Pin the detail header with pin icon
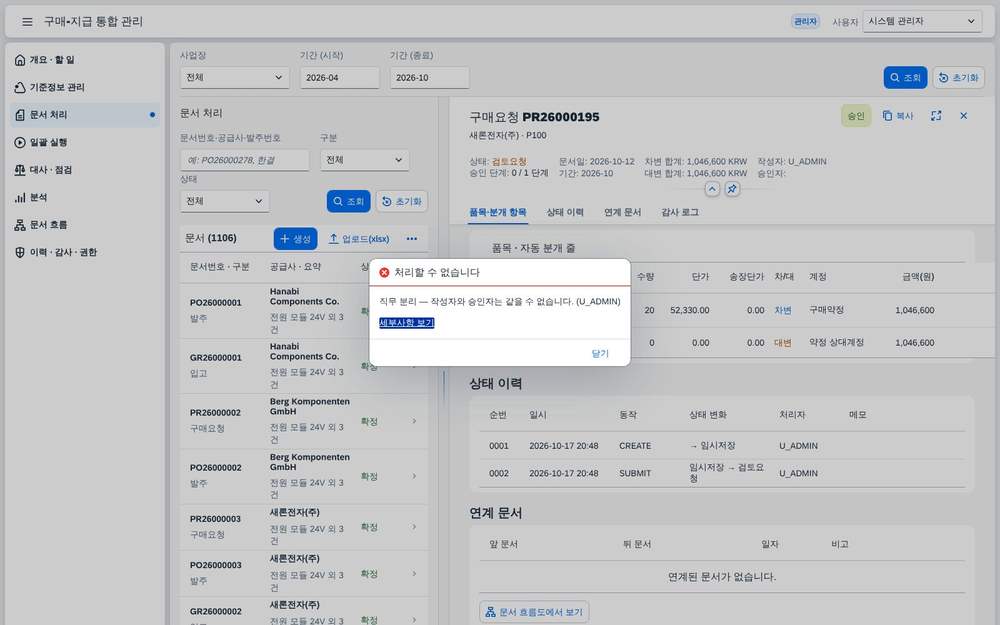The height and width of the screenshot is (625, 1000). [x=732, y=189]
